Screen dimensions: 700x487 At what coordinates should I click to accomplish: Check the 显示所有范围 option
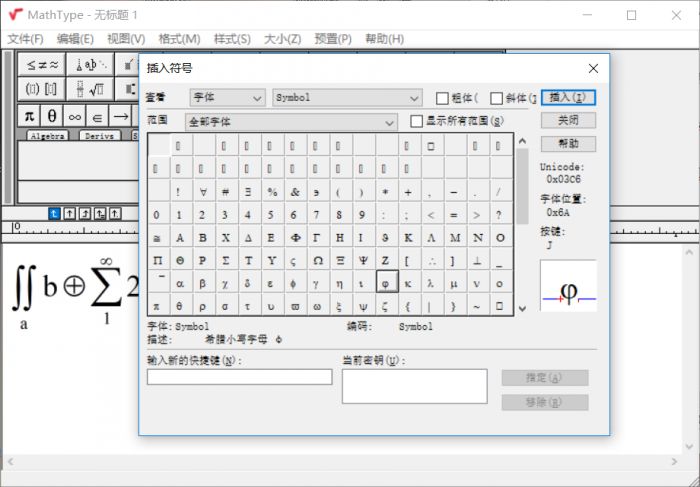(418, 121)
